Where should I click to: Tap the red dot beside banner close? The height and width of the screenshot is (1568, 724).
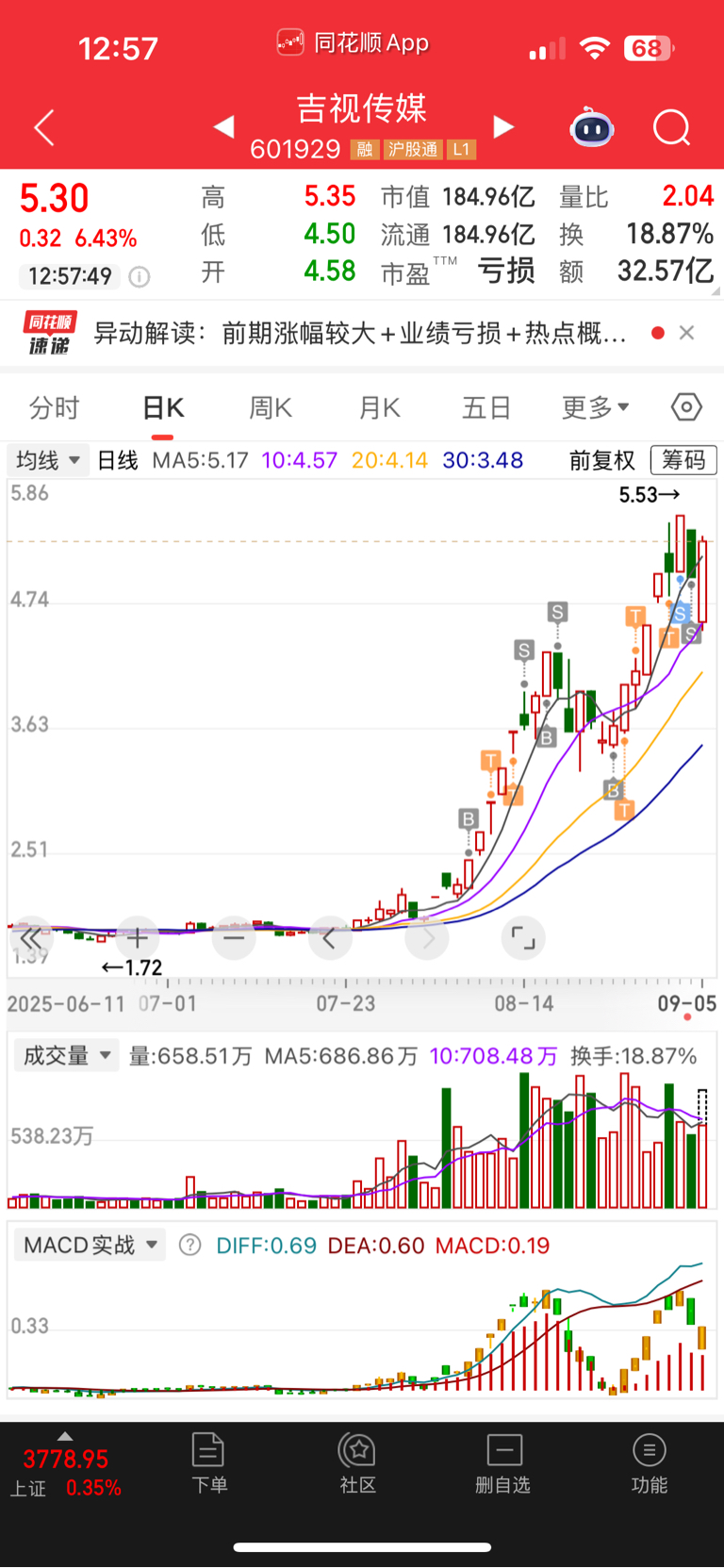(x=658, y=333)
